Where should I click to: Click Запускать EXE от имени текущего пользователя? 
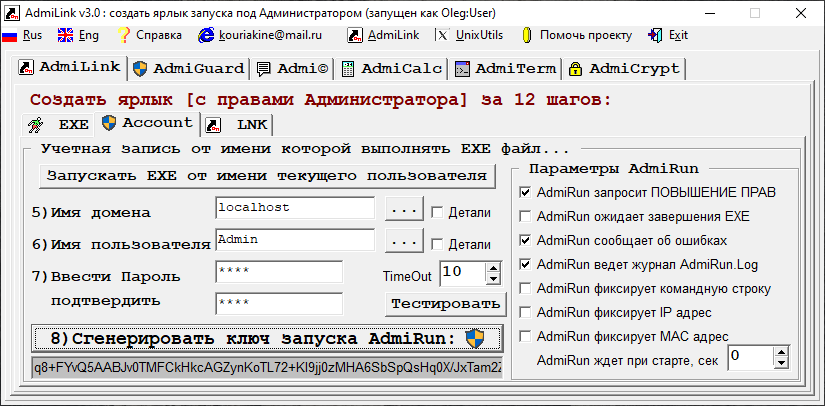pyautogui.click(x=267, y=176)
